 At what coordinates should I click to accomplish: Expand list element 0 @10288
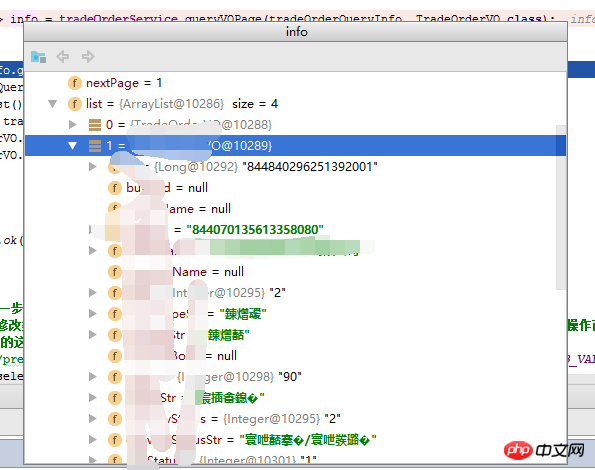tap(72, 124)
